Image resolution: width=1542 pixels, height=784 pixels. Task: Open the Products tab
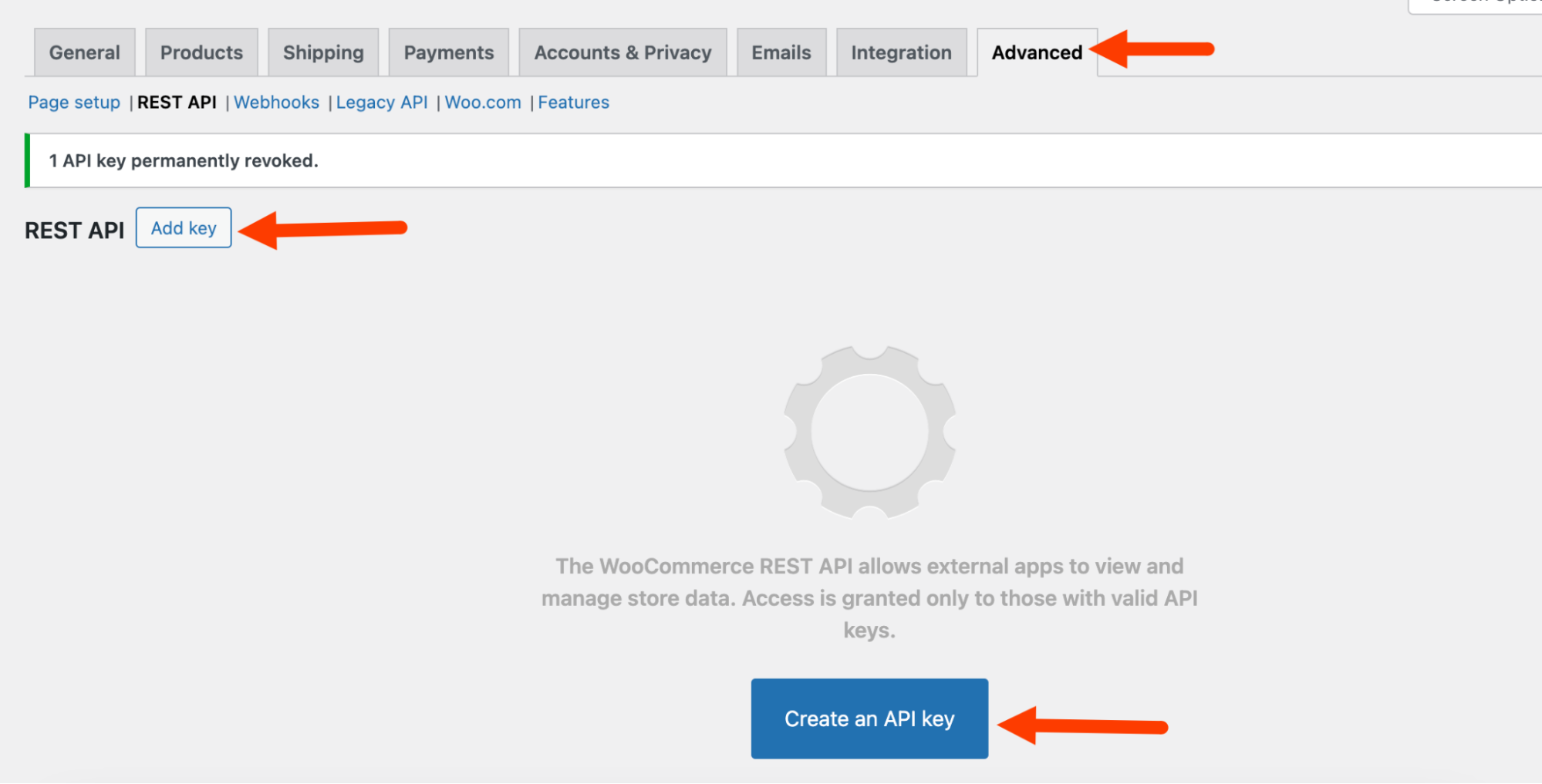tap(201, 52)
